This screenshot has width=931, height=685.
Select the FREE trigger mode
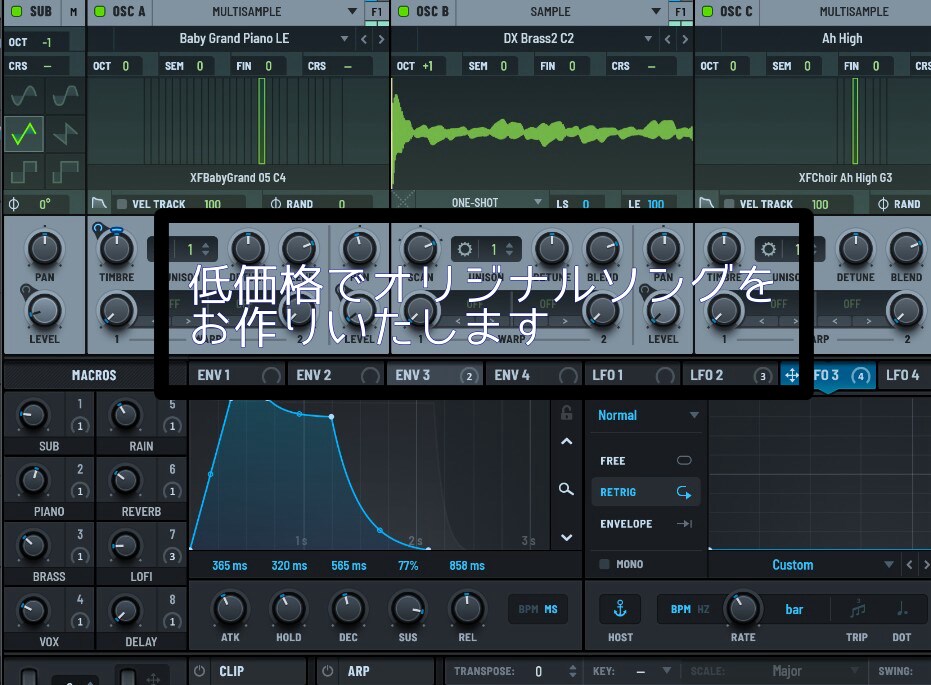click(x=645, y=461)
